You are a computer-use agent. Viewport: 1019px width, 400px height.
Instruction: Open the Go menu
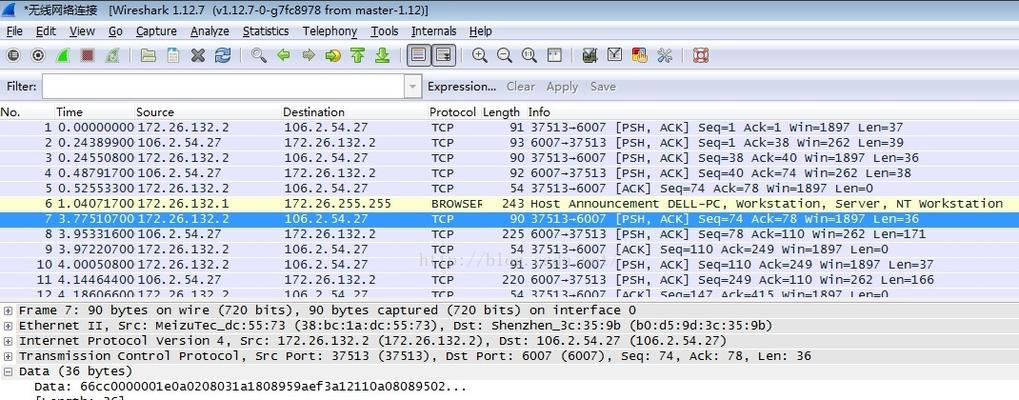[116, 31]
